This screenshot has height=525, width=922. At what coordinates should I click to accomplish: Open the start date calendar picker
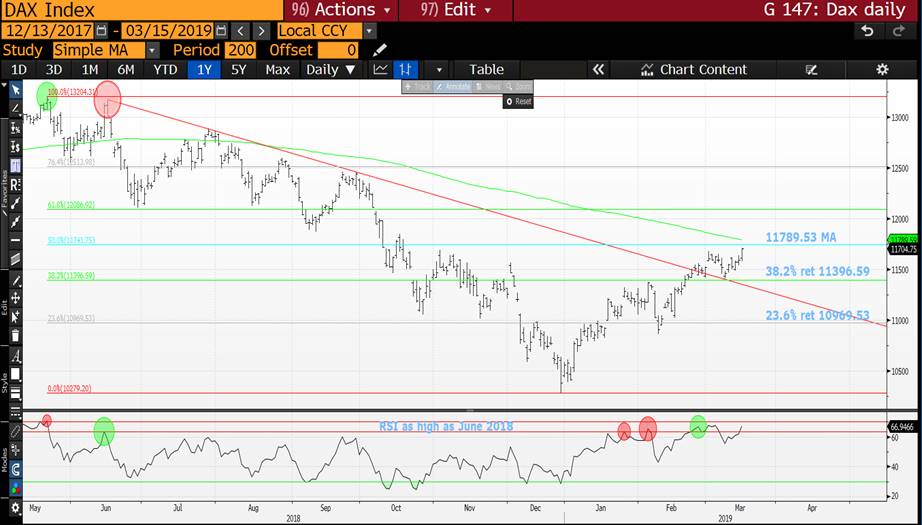coord(101,31)
